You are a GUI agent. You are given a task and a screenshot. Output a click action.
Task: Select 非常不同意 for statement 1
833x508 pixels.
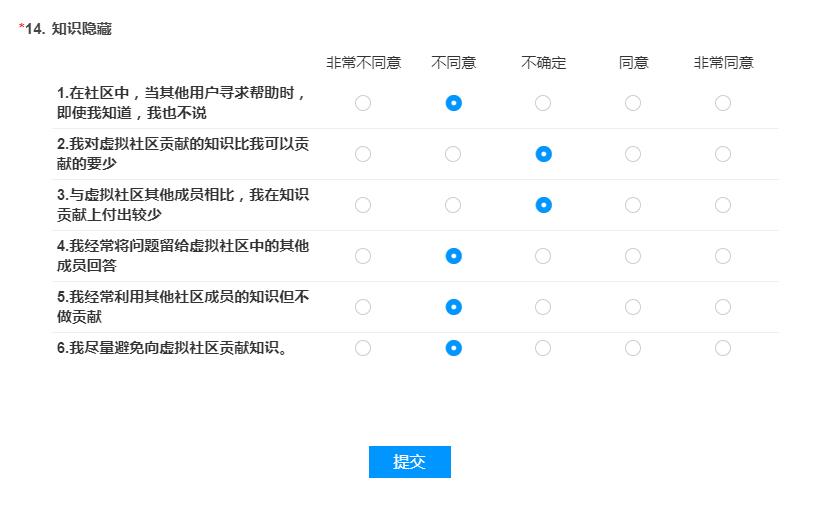(x=363, y=103)
